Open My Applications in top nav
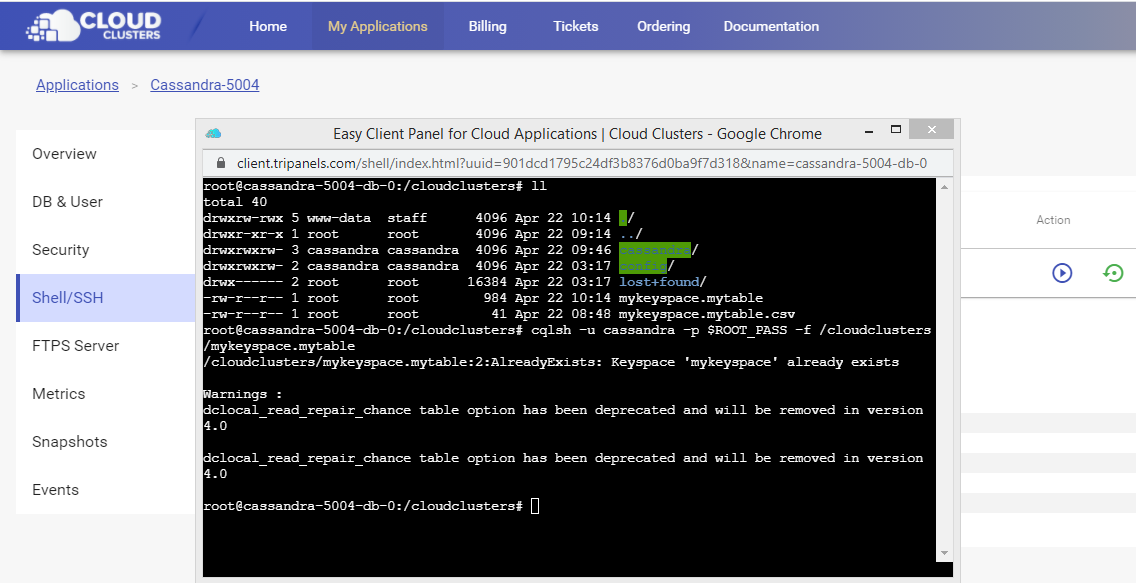The height and width of the screenshot is (583, 1136). pyautogui.click(x=377, y=26)
